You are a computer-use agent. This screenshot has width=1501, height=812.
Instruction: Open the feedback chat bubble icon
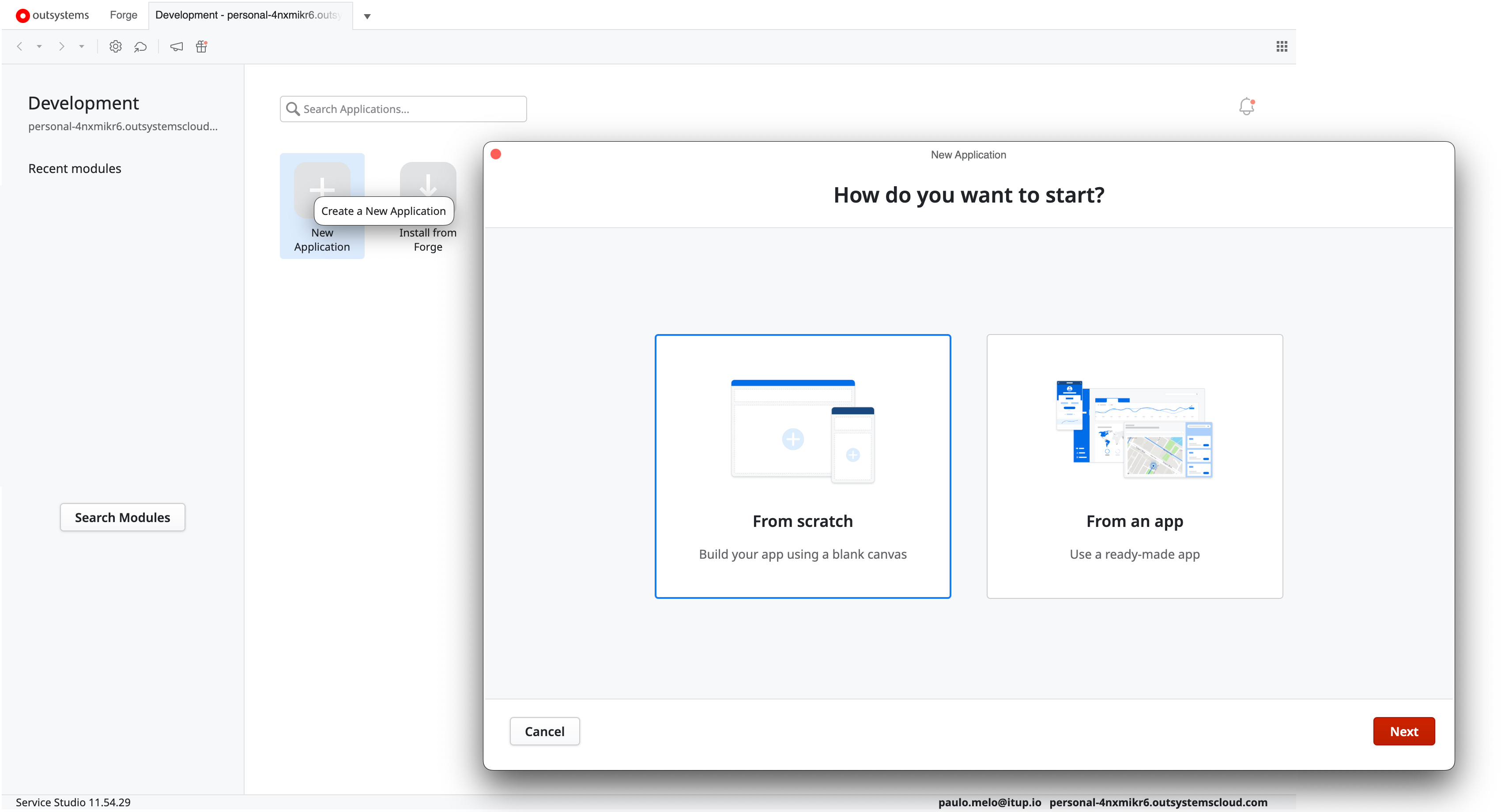pos(140,47)
